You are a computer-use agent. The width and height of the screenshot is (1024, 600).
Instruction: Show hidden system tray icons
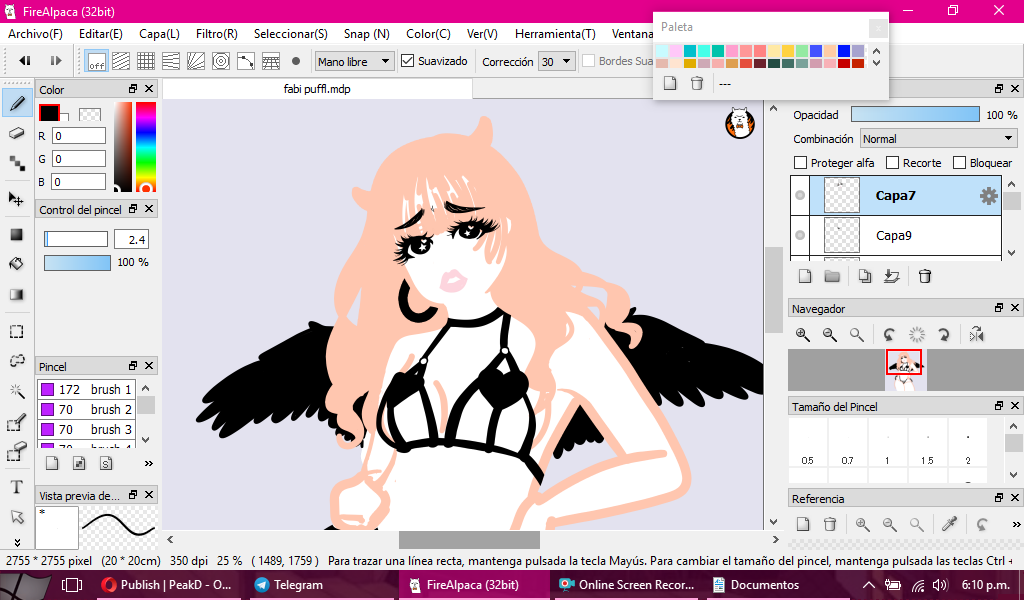click(869, 585)
